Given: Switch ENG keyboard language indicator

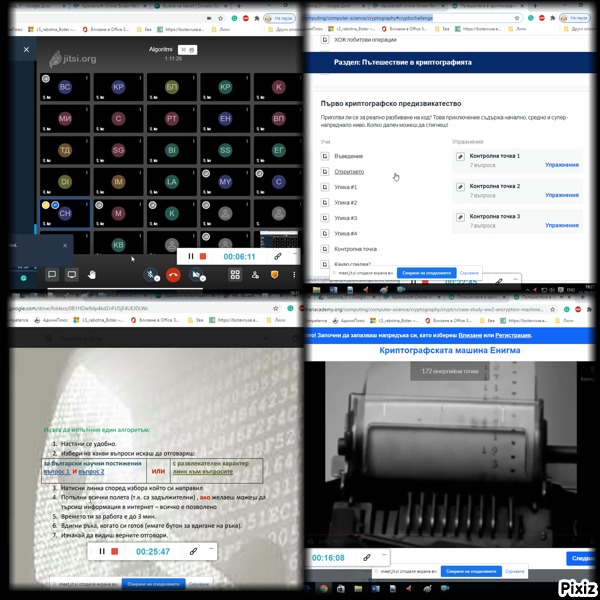Looking at the screenshot, I should (571, 290).
